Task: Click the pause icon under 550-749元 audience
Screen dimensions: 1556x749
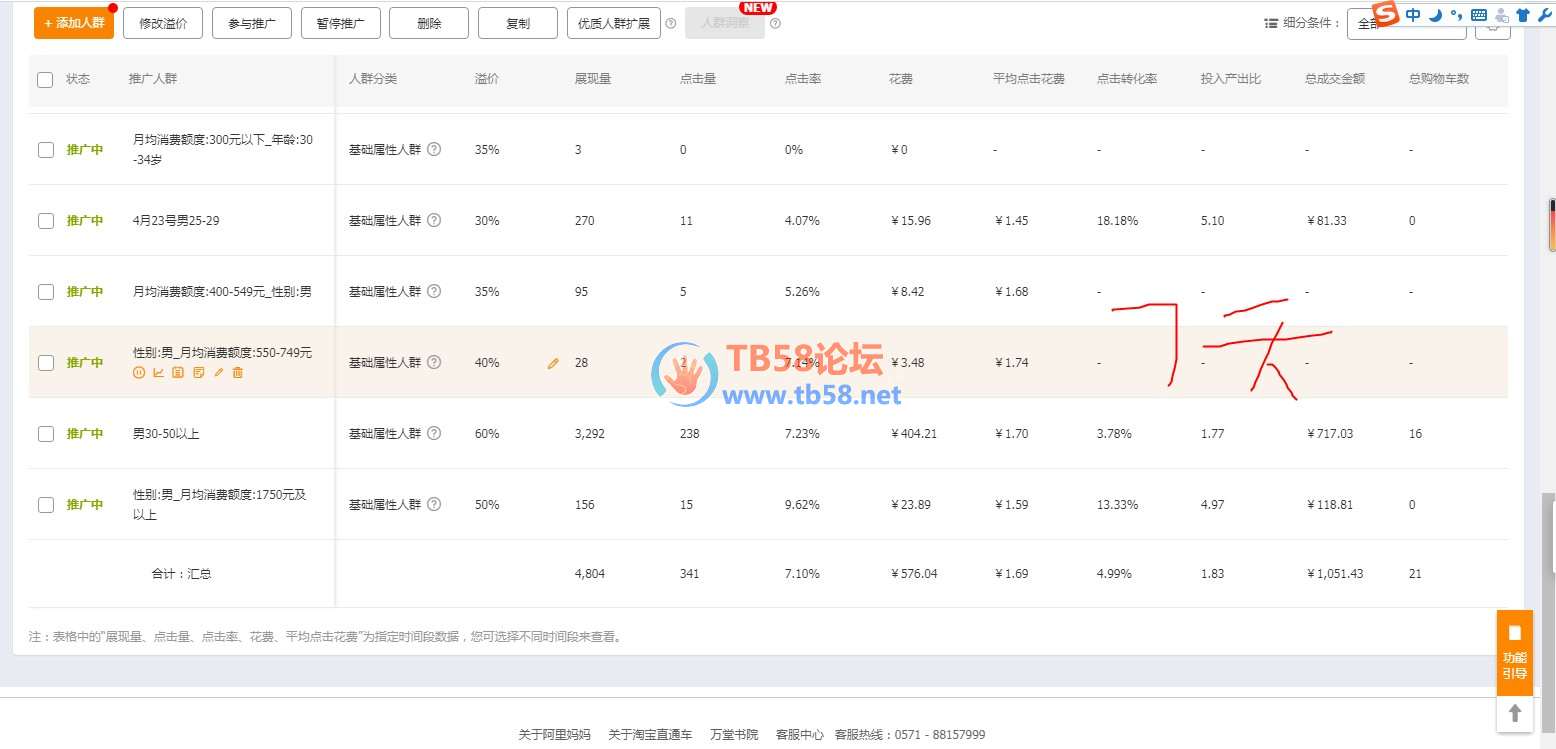Action: coord(139,373)
